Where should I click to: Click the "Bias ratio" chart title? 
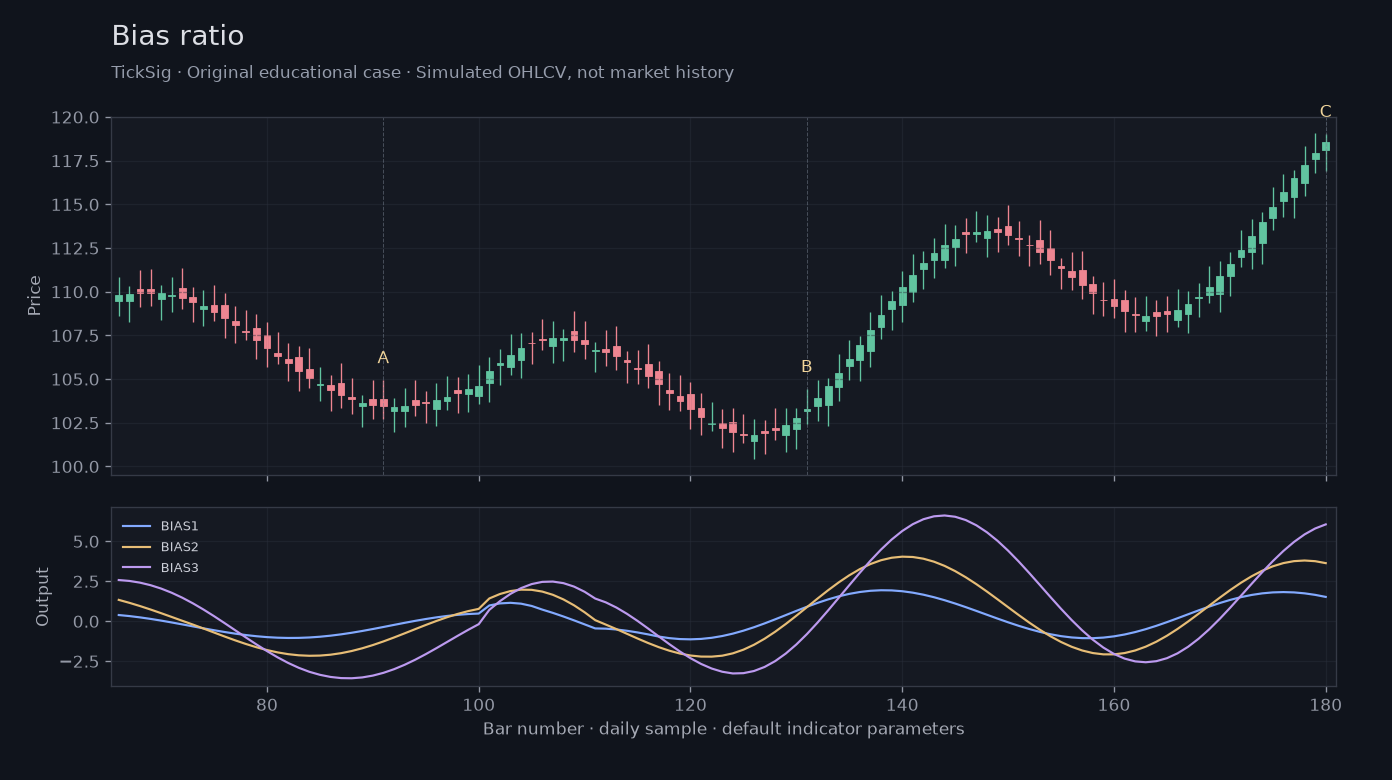pos(178,36)
